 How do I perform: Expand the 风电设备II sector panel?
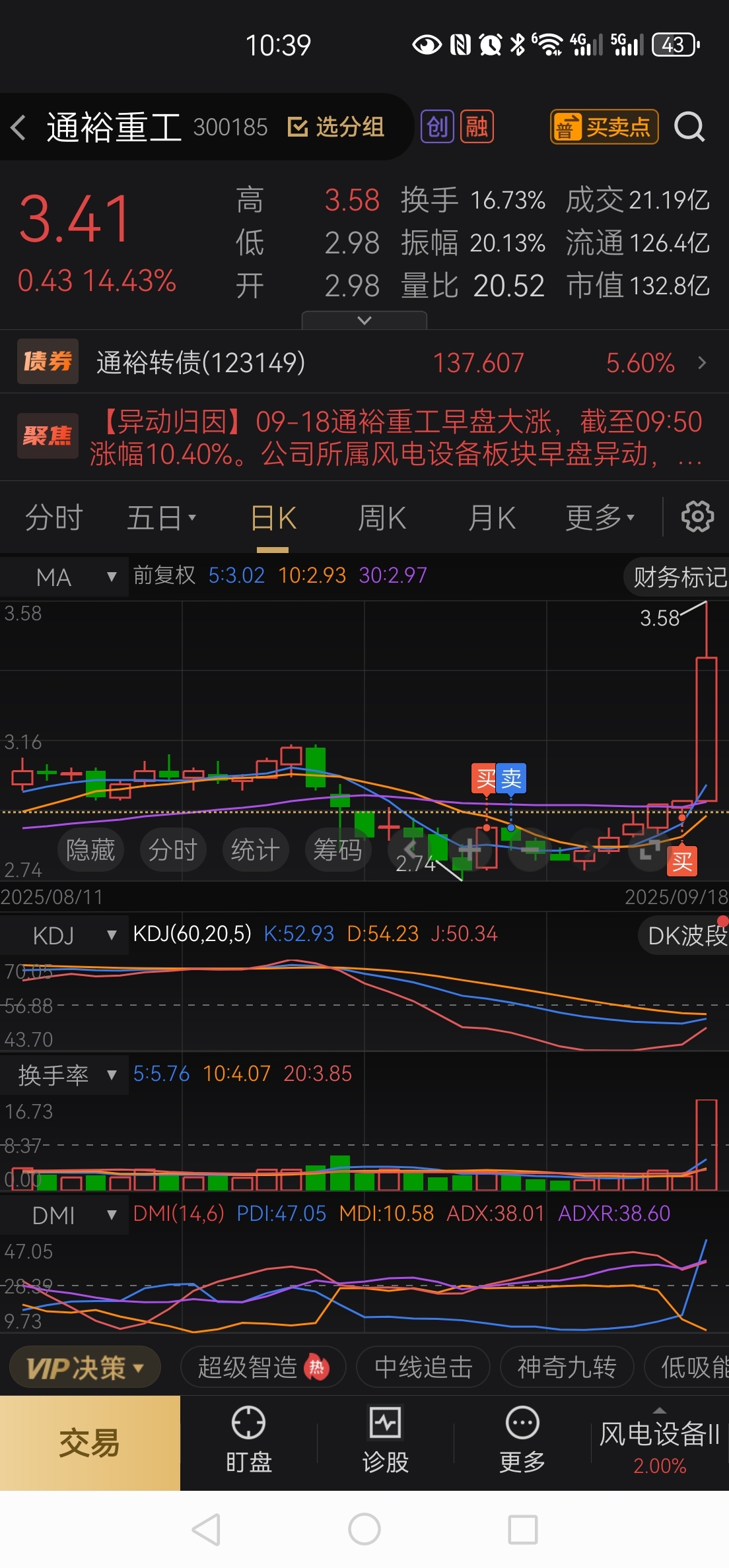tap(660, 1443)
